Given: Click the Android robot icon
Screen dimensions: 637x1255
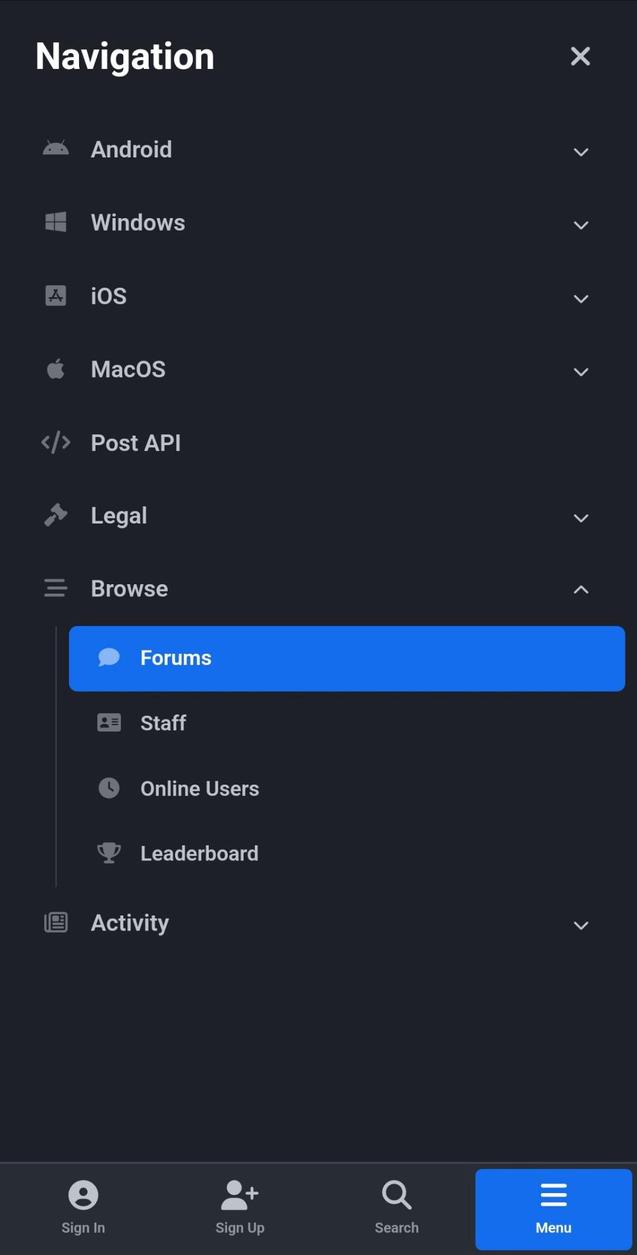Looking at the screenshot, I should point(55,149).
